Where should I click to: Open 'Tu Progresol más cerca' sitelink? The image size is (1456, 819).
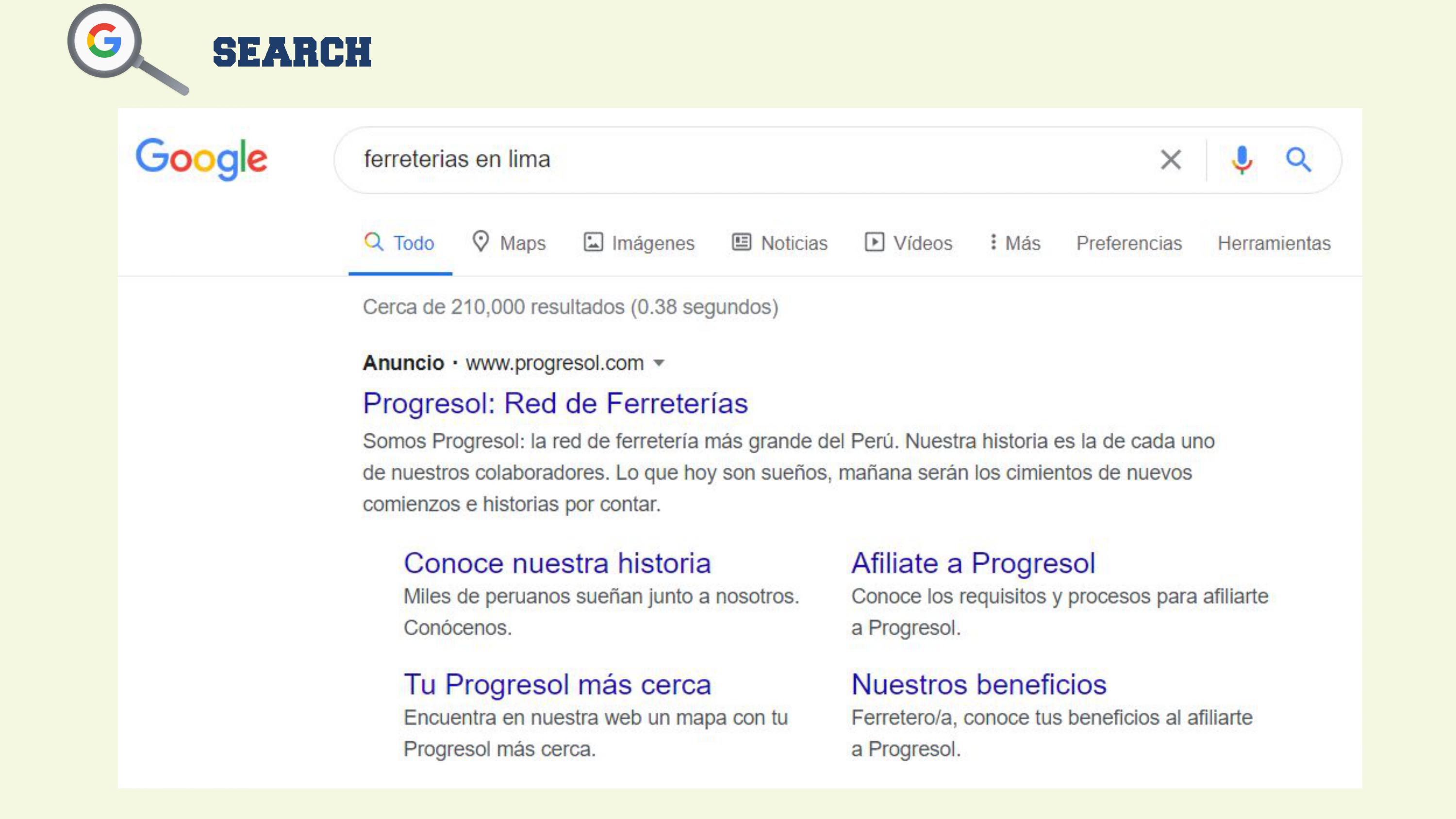tap(557, 684)
